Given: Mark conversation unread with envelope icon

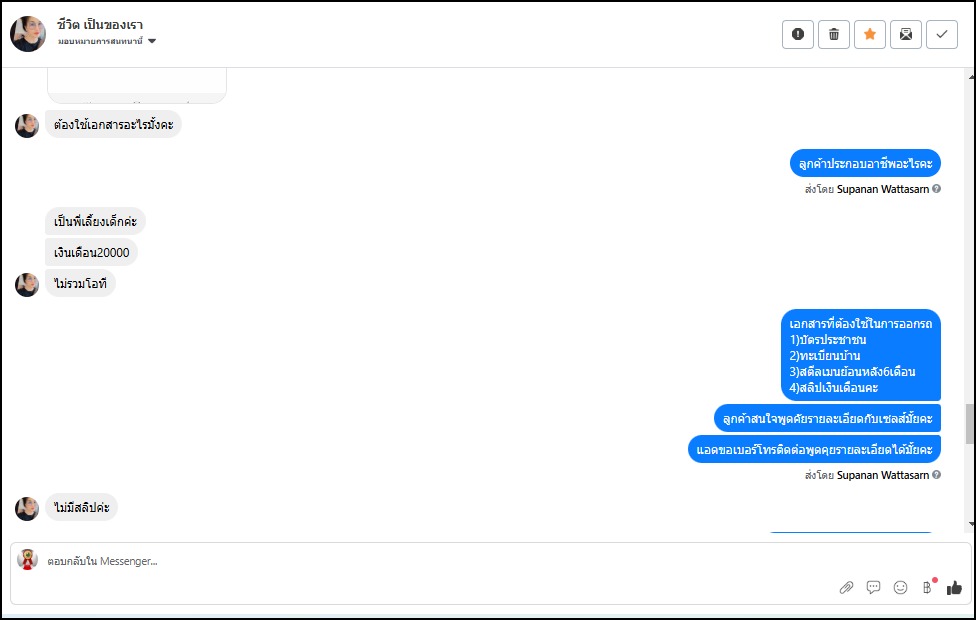Looking at the screenshot, I should [x=906, y=34].
